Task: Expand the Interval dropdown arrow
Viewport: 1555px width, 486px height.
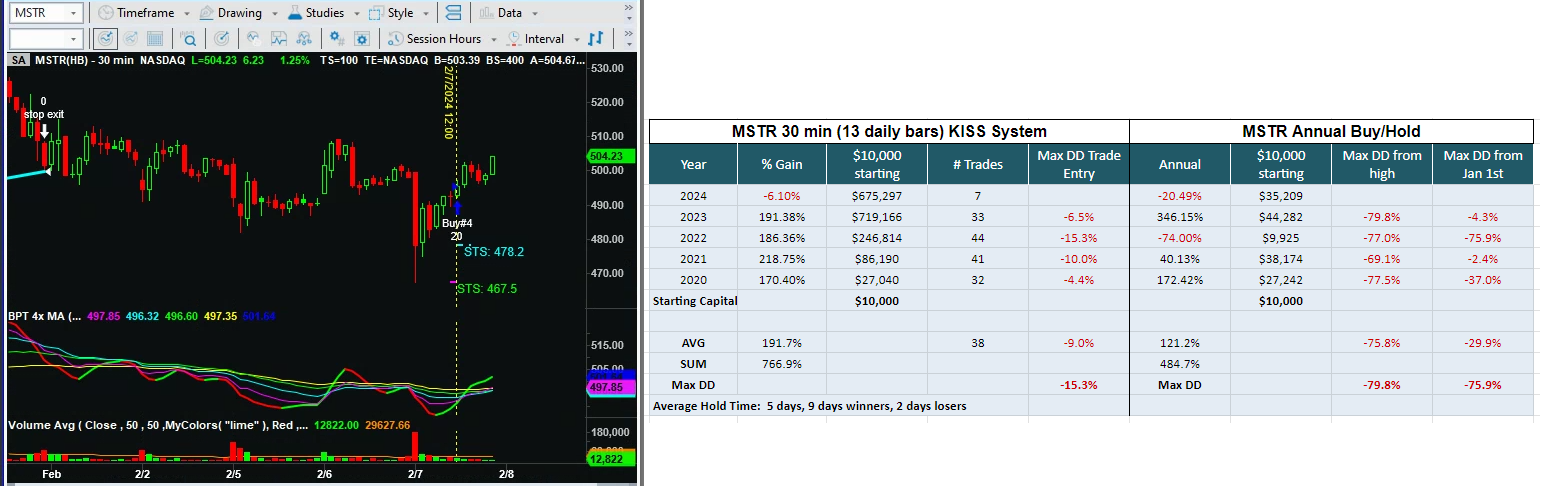Action: click(576, 39)
